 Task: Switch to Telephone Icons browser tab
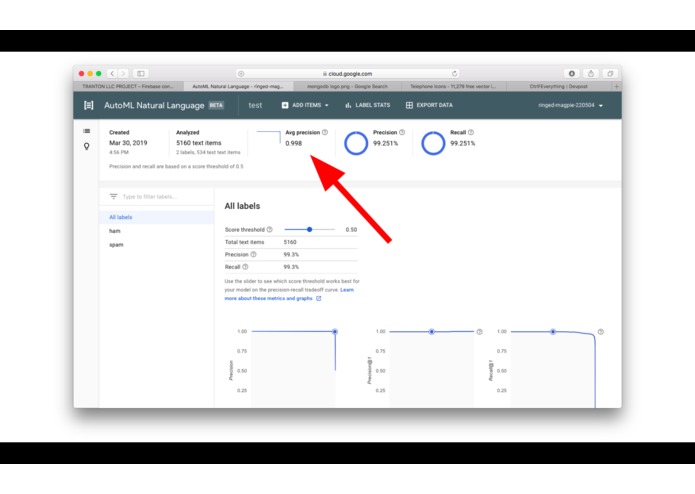(453, 86)
